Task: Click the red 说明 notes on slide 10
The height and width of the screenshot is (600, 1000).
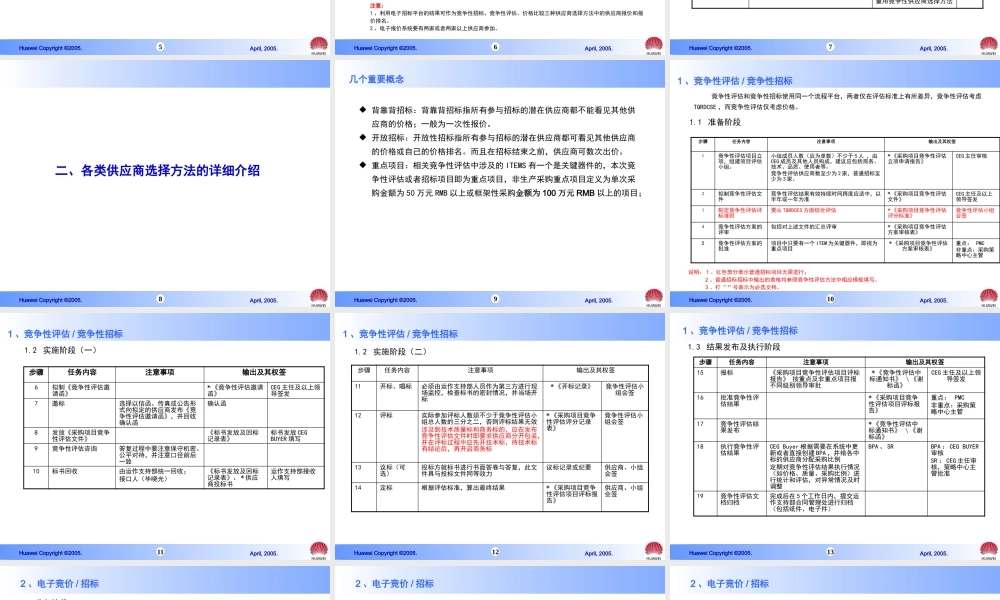Action: (783, 279)
